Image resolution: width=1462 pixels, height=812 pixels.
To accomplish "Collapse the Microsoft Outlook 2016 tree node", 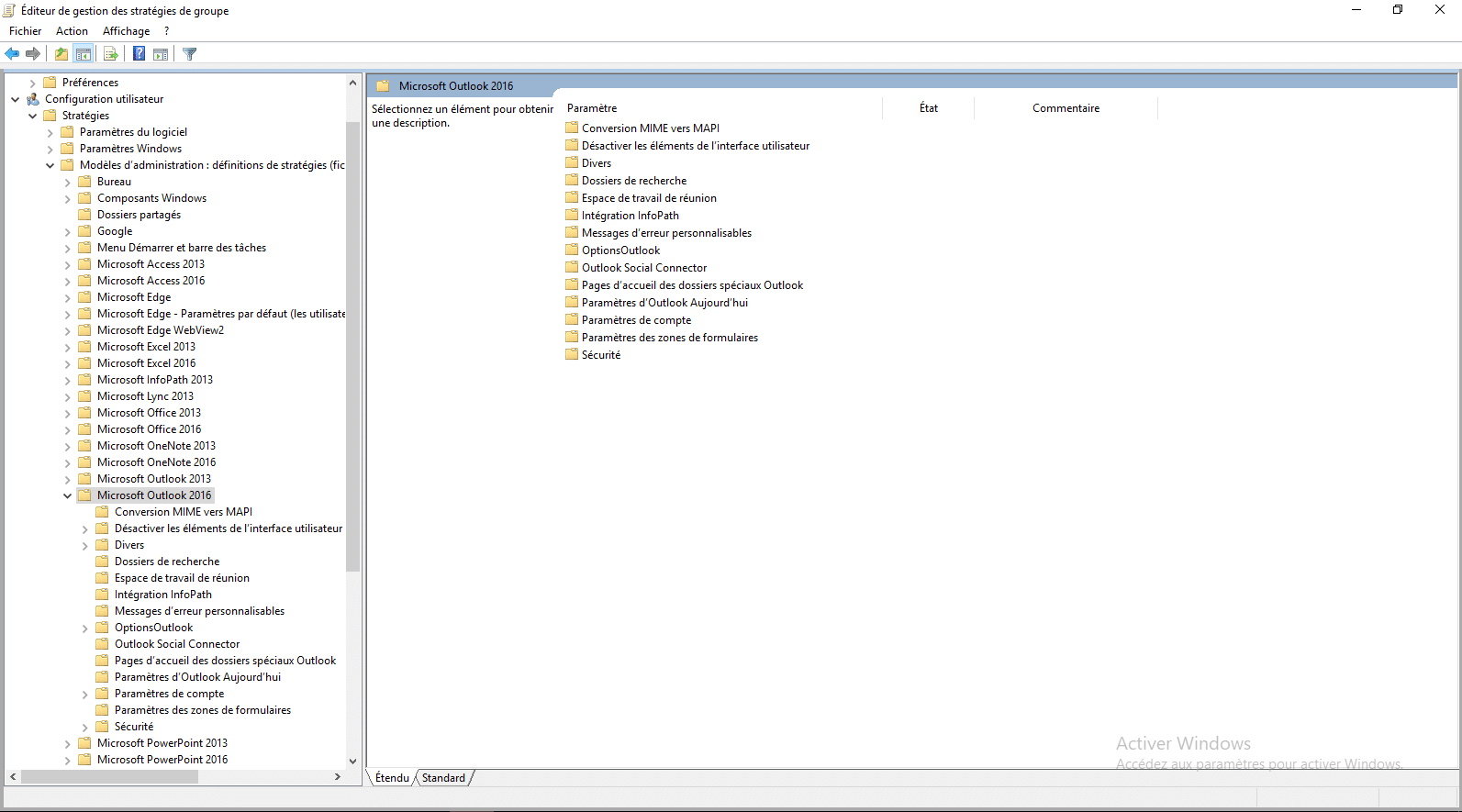I will [67, 495].
